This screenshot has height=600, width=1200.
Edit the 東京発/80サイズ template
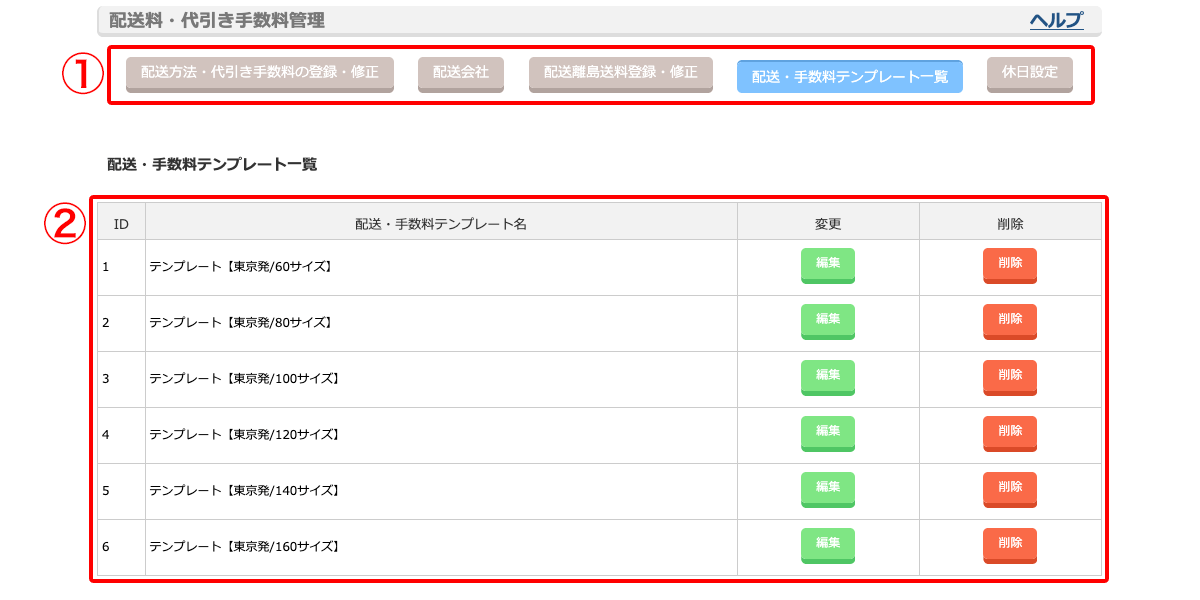pos(828,322)
